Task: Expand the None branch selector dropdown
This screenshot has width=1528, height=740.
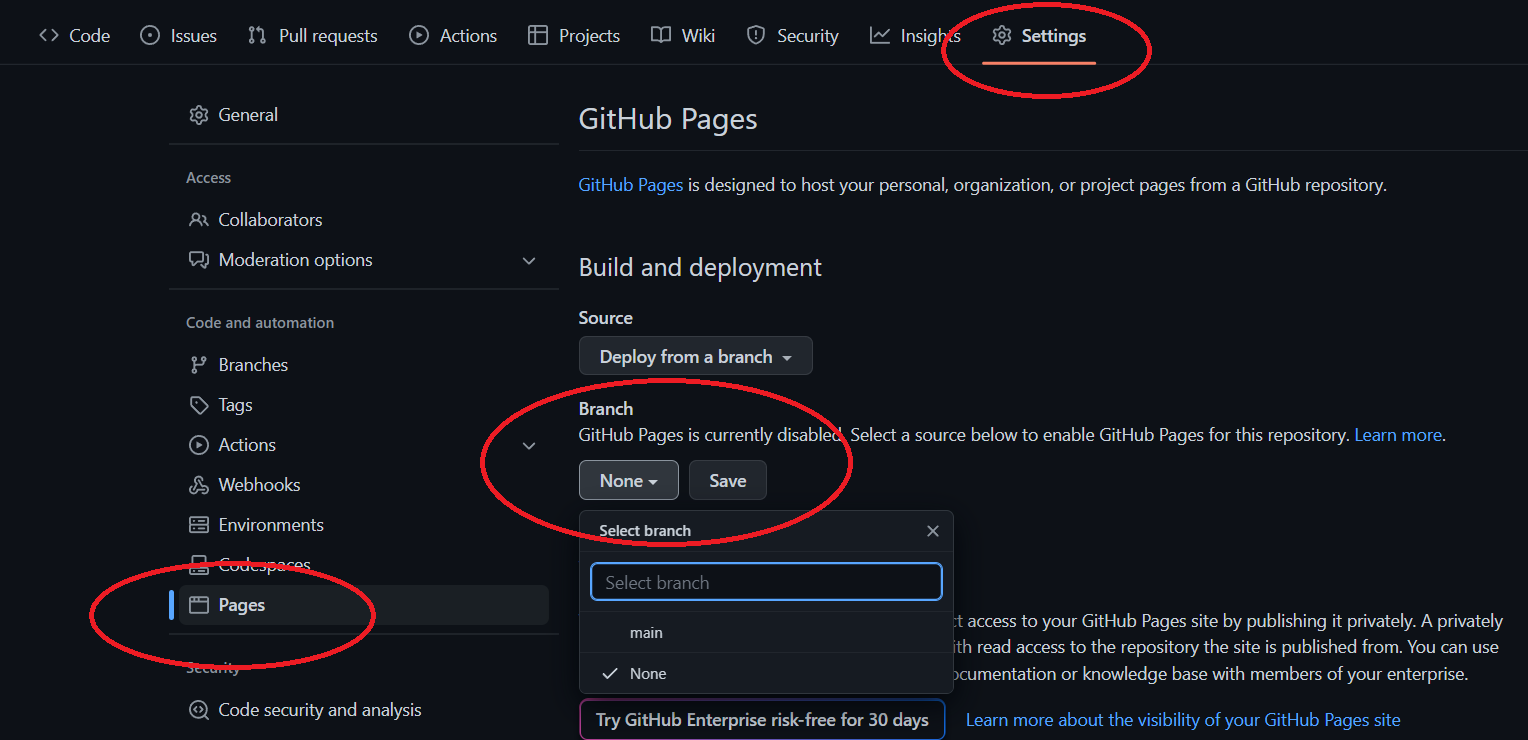Action: click(x=628, y=480)
